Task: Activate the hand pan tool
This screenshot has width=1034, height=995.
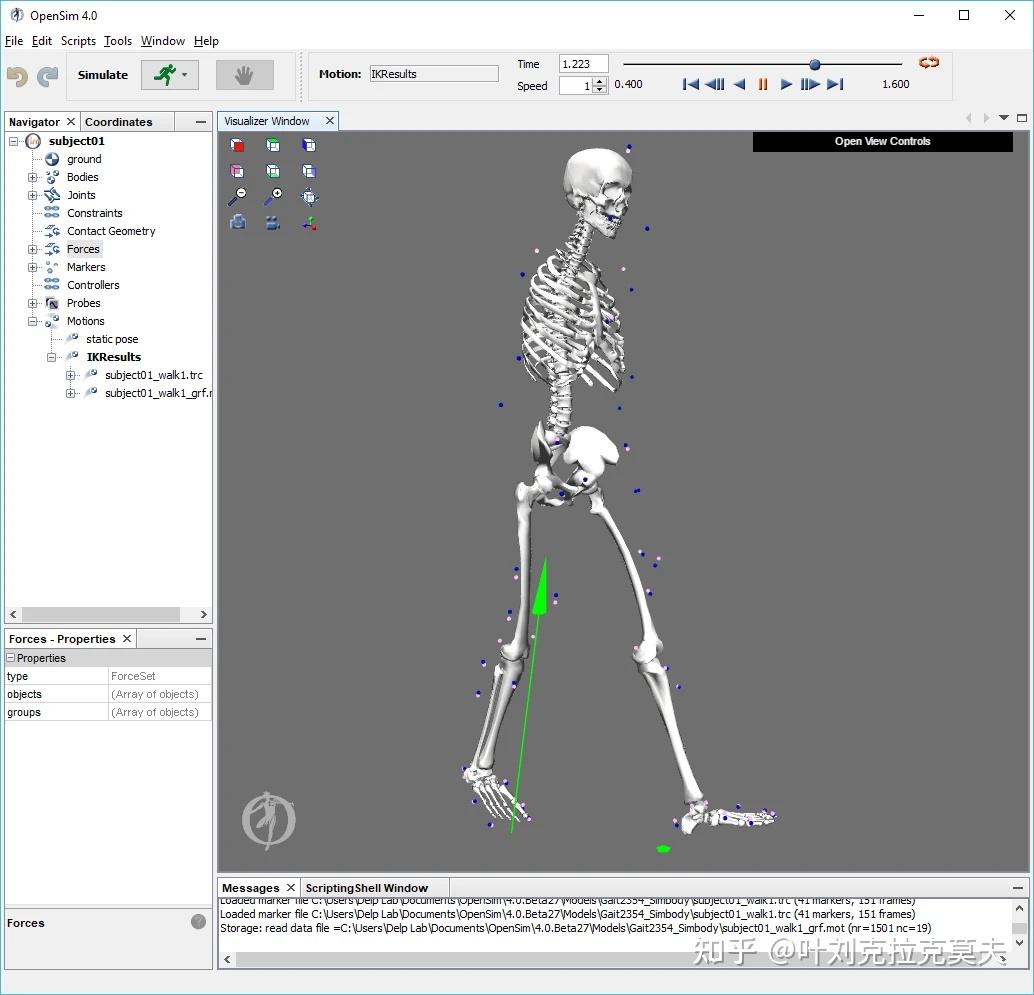Action: coord(245,74)
